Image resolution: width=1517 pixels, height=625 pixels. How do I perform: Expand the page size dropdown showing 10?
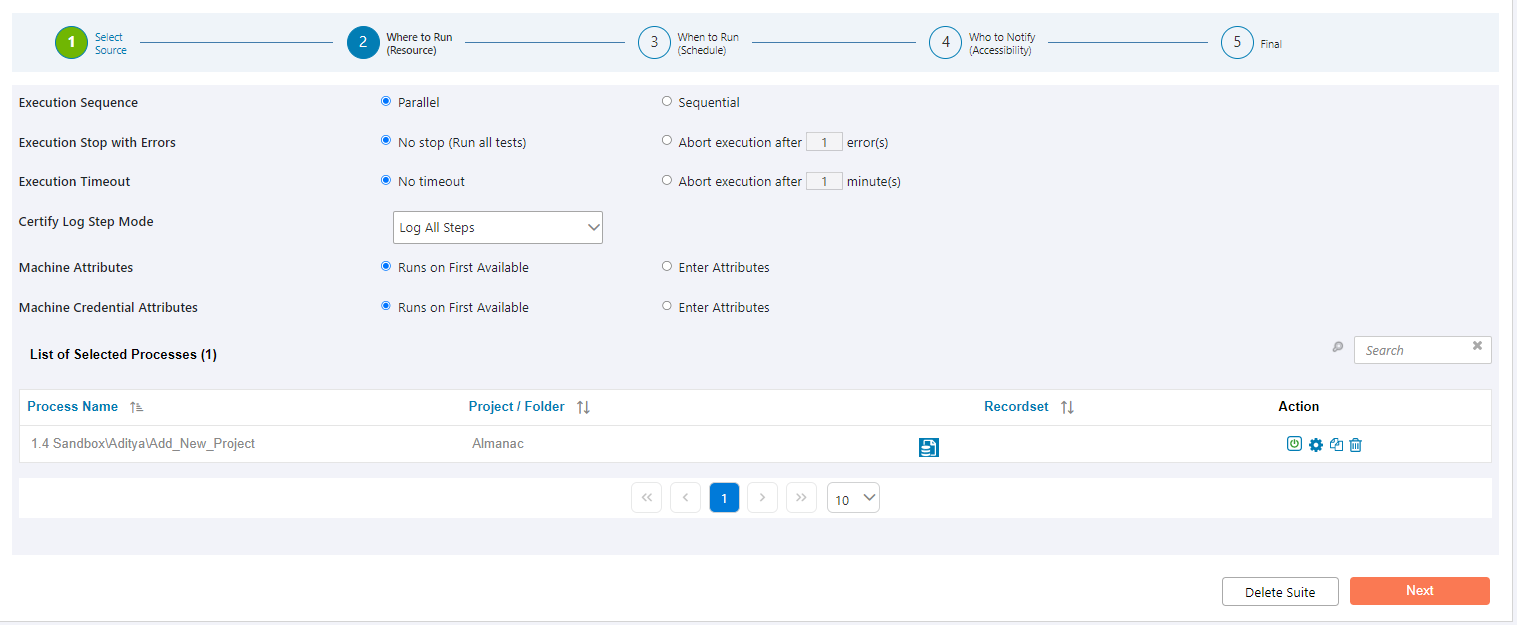point(853,498)
